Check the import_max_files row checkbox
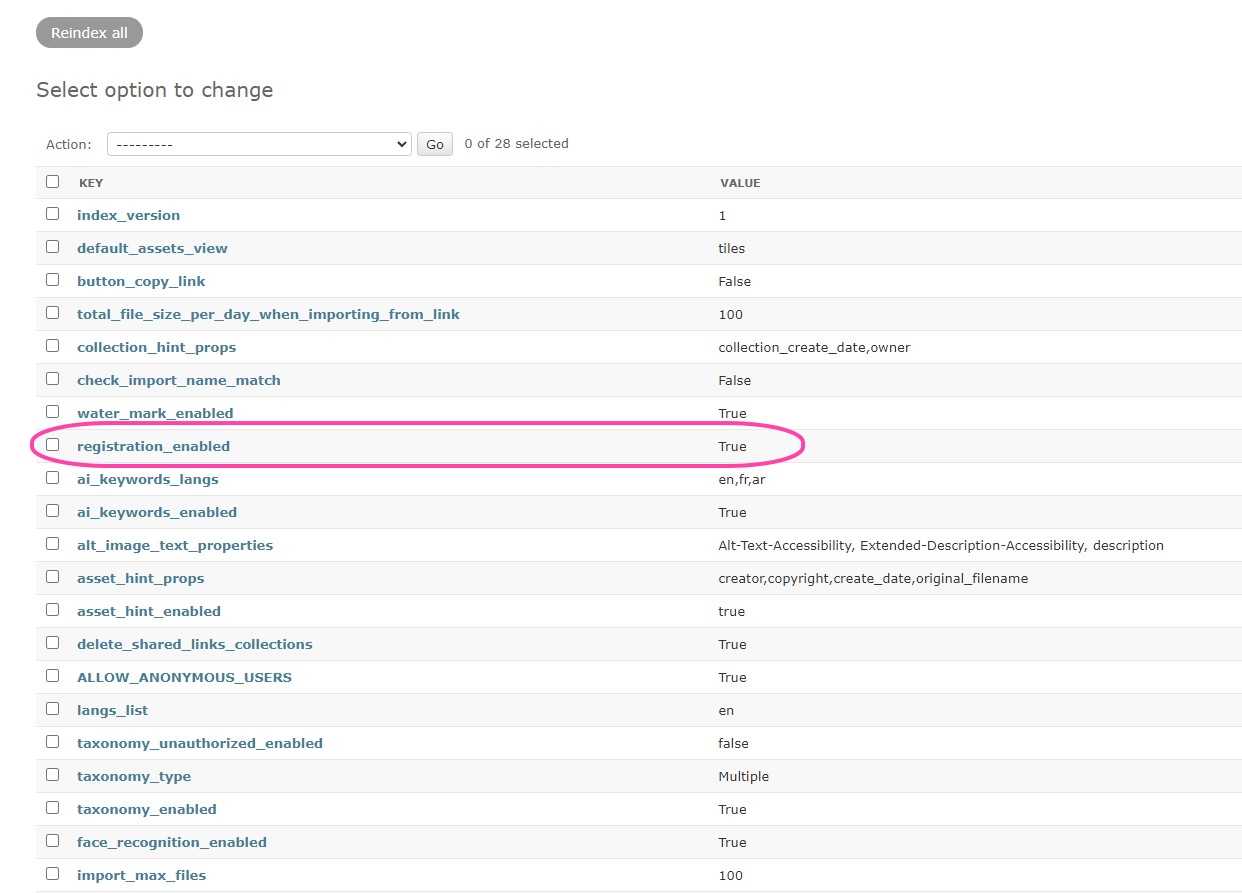1242x893 pixels. coord(52,874)
